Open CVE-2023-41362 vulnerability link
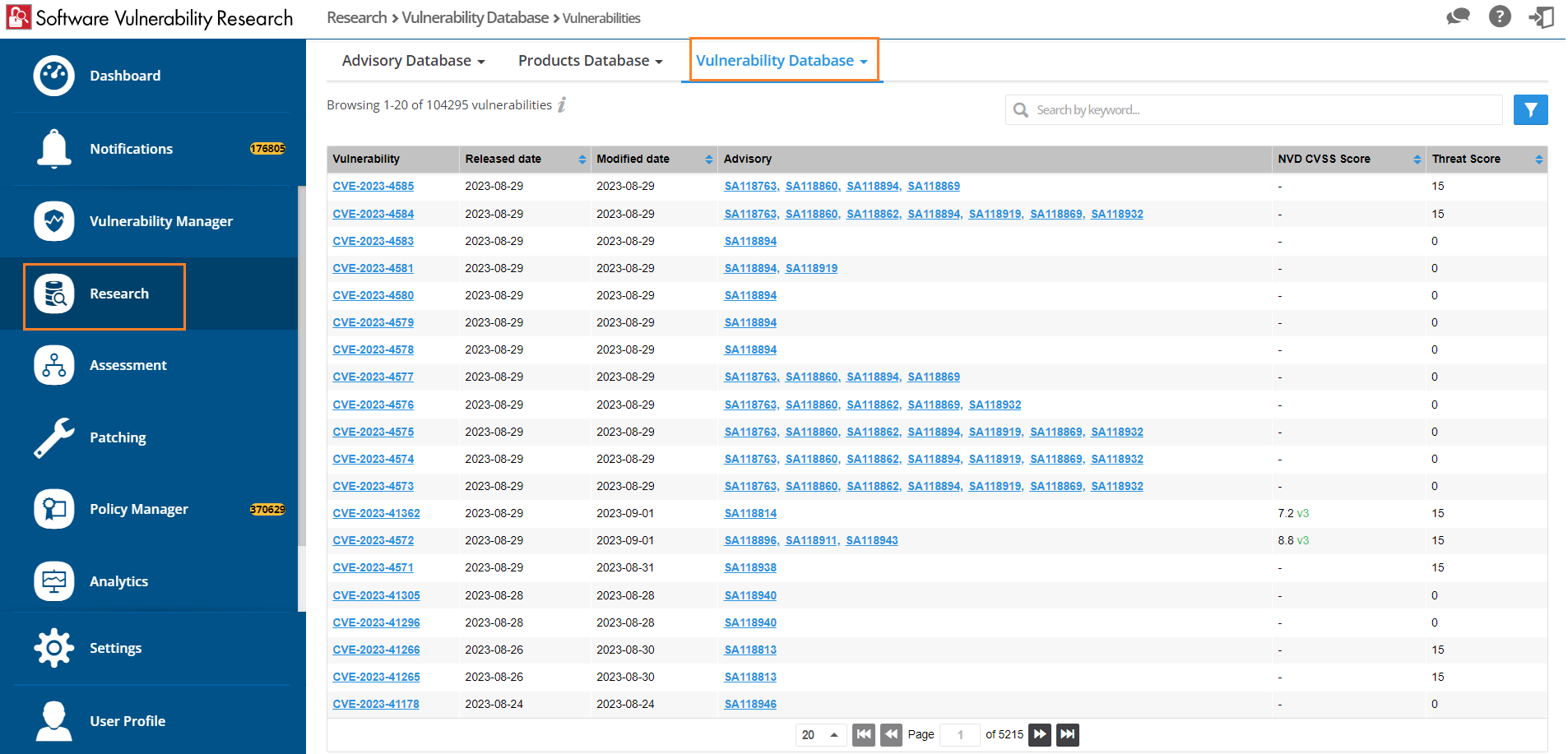This screenshot has height=754, width=1568. pos(376,513)
